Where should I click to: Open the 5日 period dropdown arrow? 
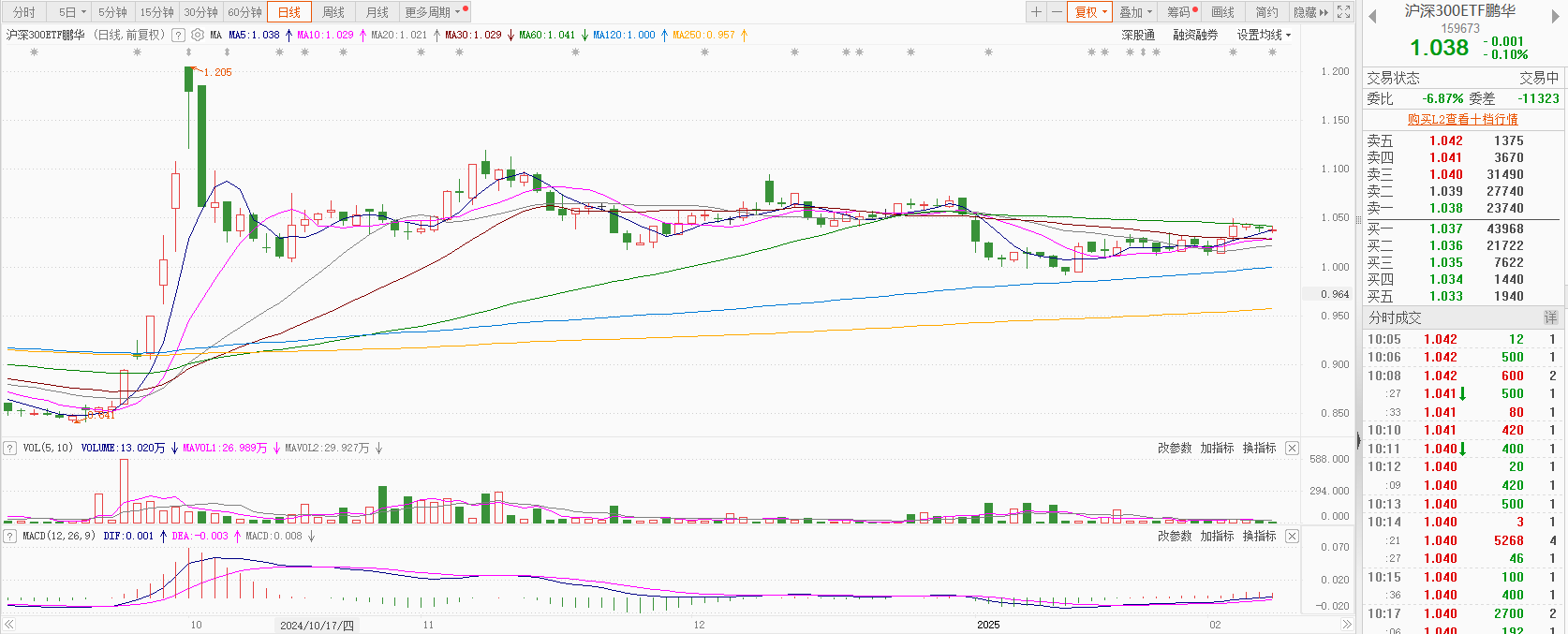pos(83,12)
